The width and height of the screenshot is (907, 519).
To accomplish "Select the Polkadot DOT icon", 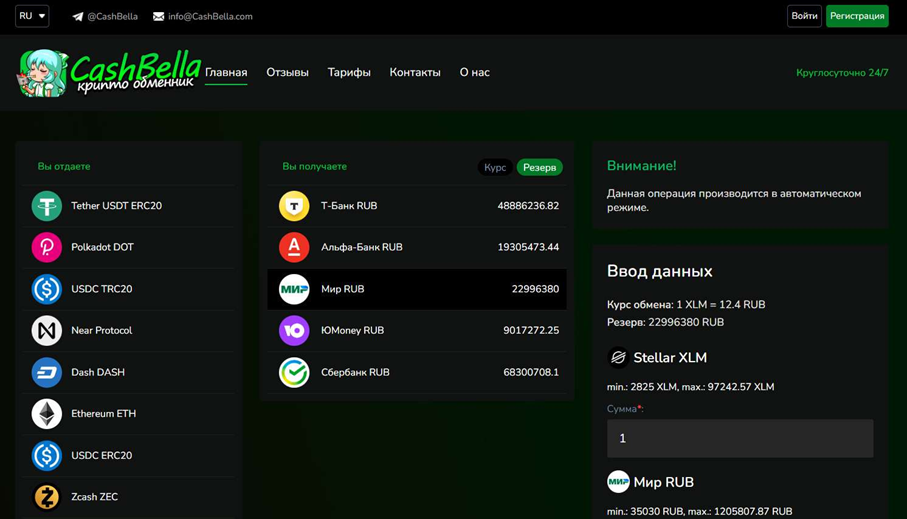I will pyautogui.click(x=46, y=247).
